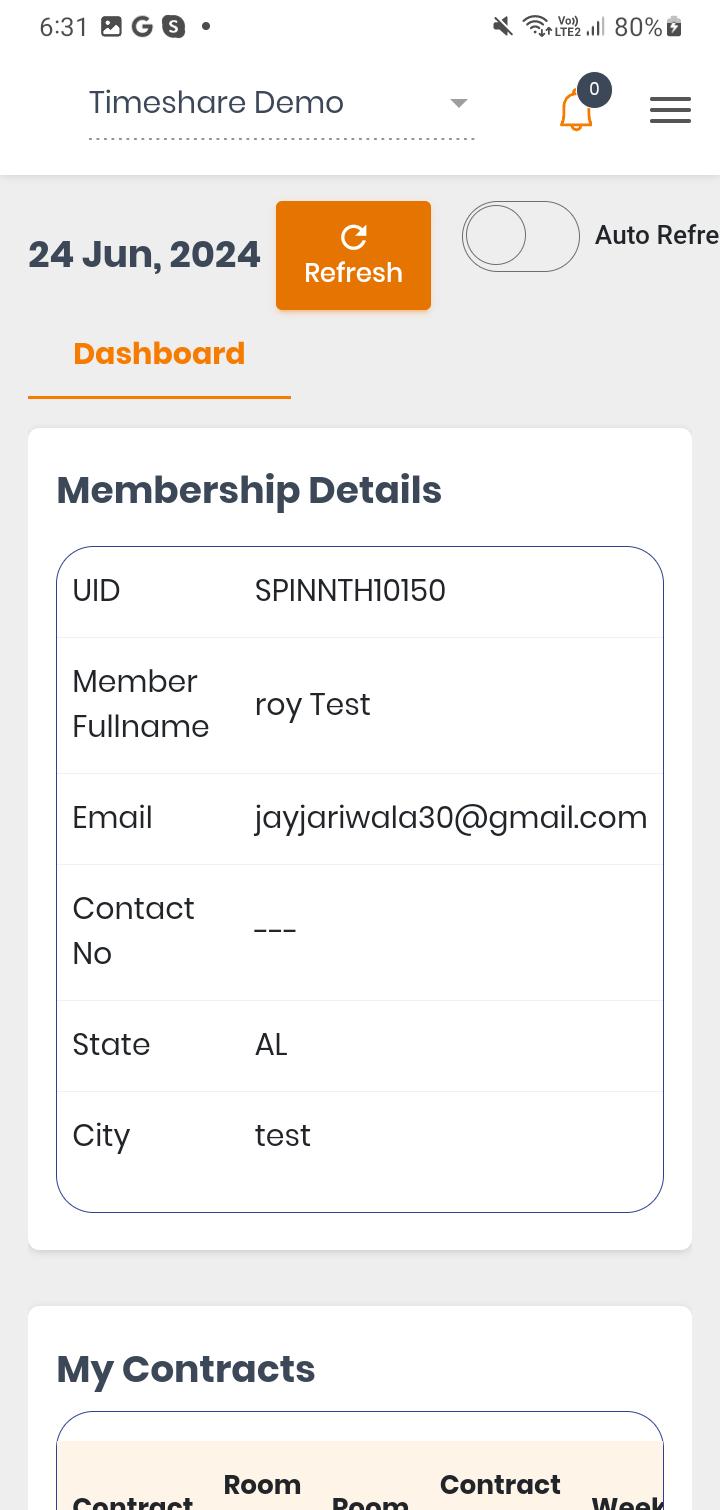Expand the Timeshare Demo dropdown arrow
This screenshot has height=1510, width=720.
click(x=459, y=103)
